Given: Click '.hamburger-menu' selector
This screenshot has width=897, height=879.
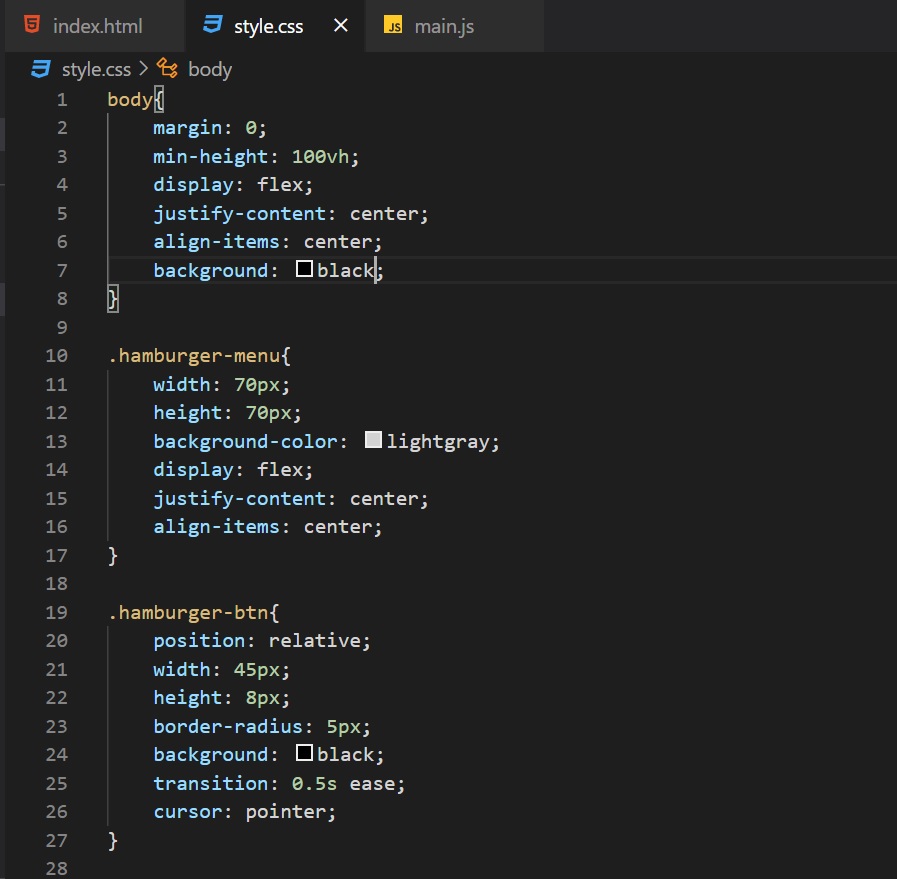Looking at the screenshot, I should [193, 356].
